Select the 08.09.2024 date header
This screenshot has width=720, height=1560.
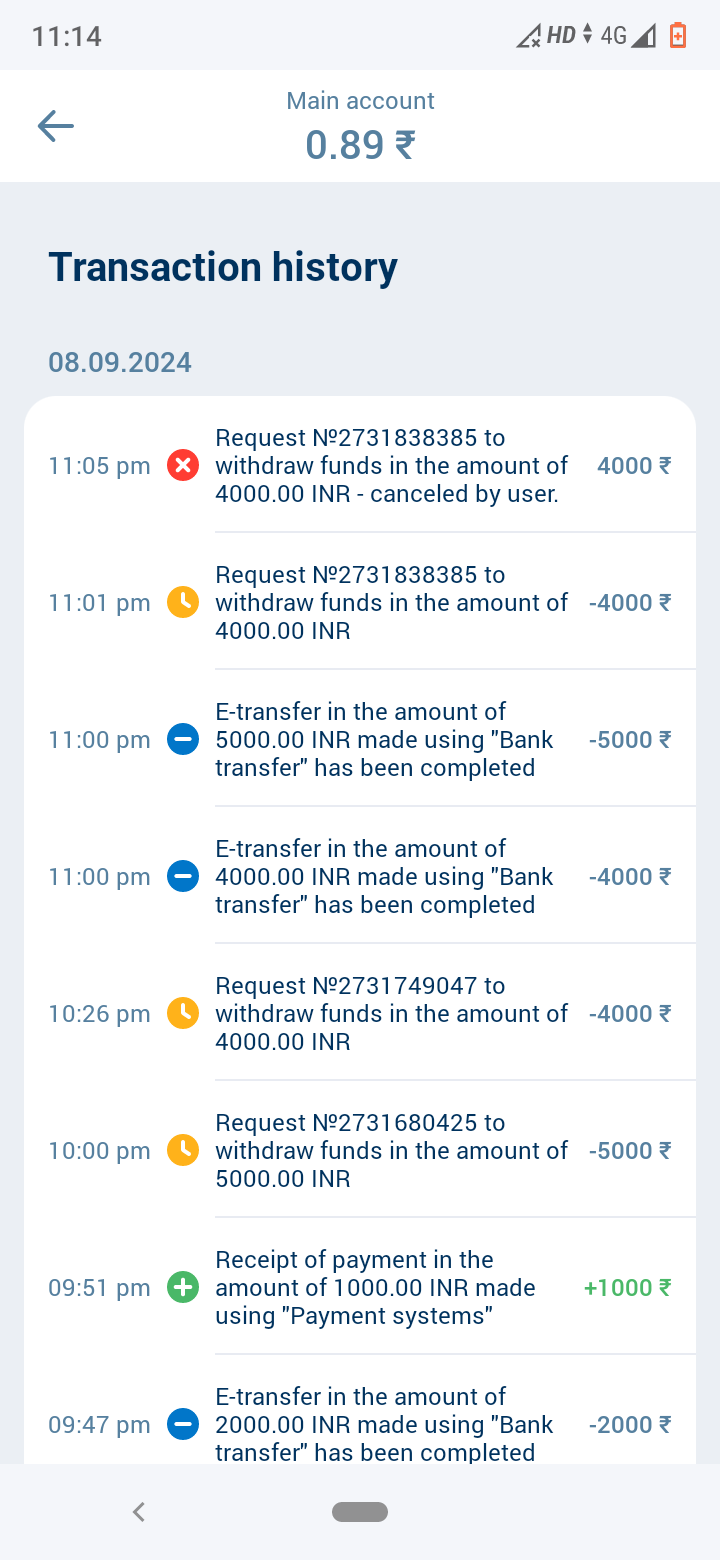click(120, 362)
